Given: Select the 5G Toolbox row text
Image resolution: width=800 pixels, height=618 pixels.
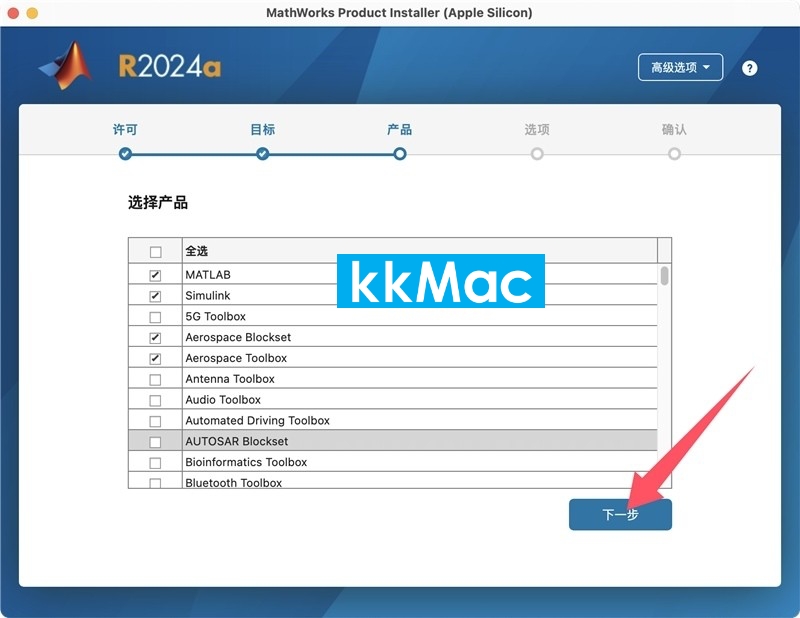Looking at the screenshot, I should tap(215, 316).
